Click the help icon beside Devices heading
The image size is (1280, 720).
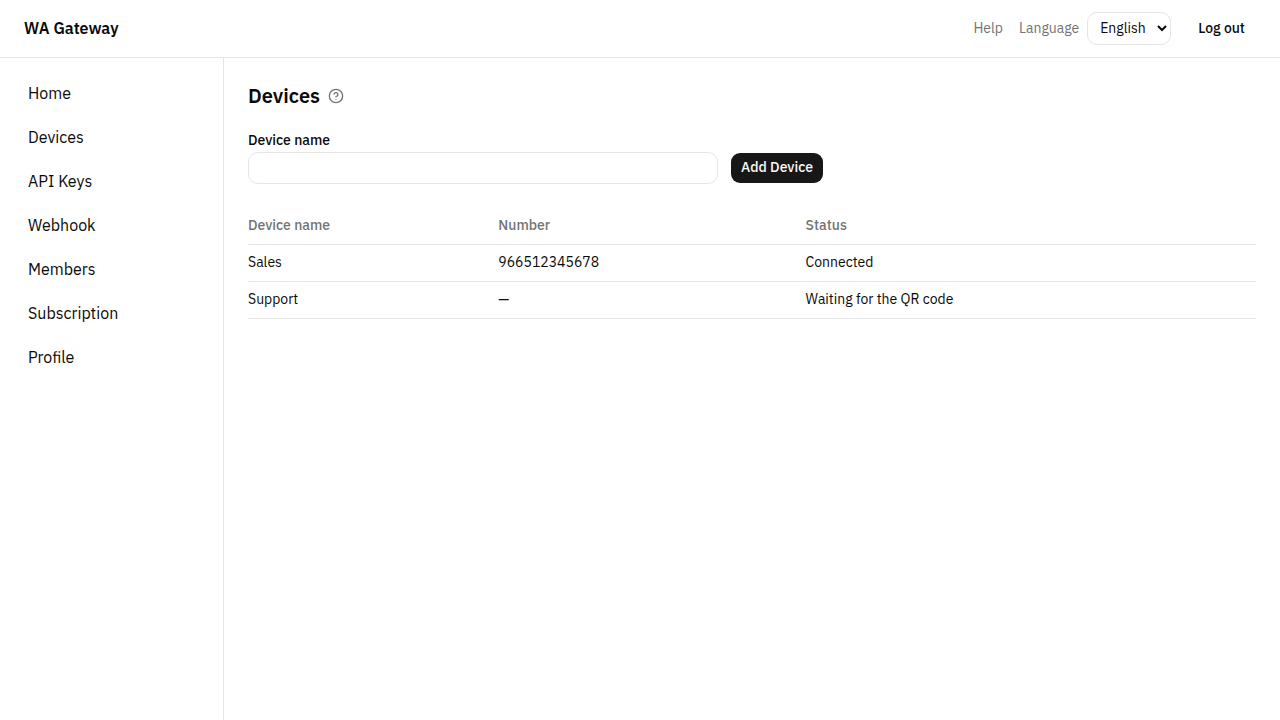(x=336, y=96)
